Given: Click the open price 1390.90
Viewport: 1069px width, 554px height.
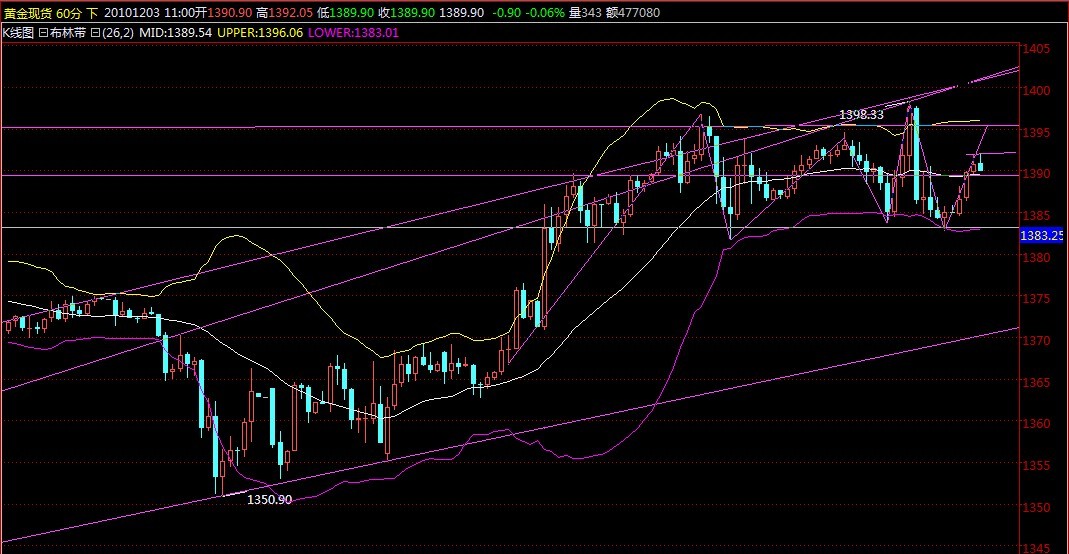Looking at the screenshot, I should [x=230, y=13].
